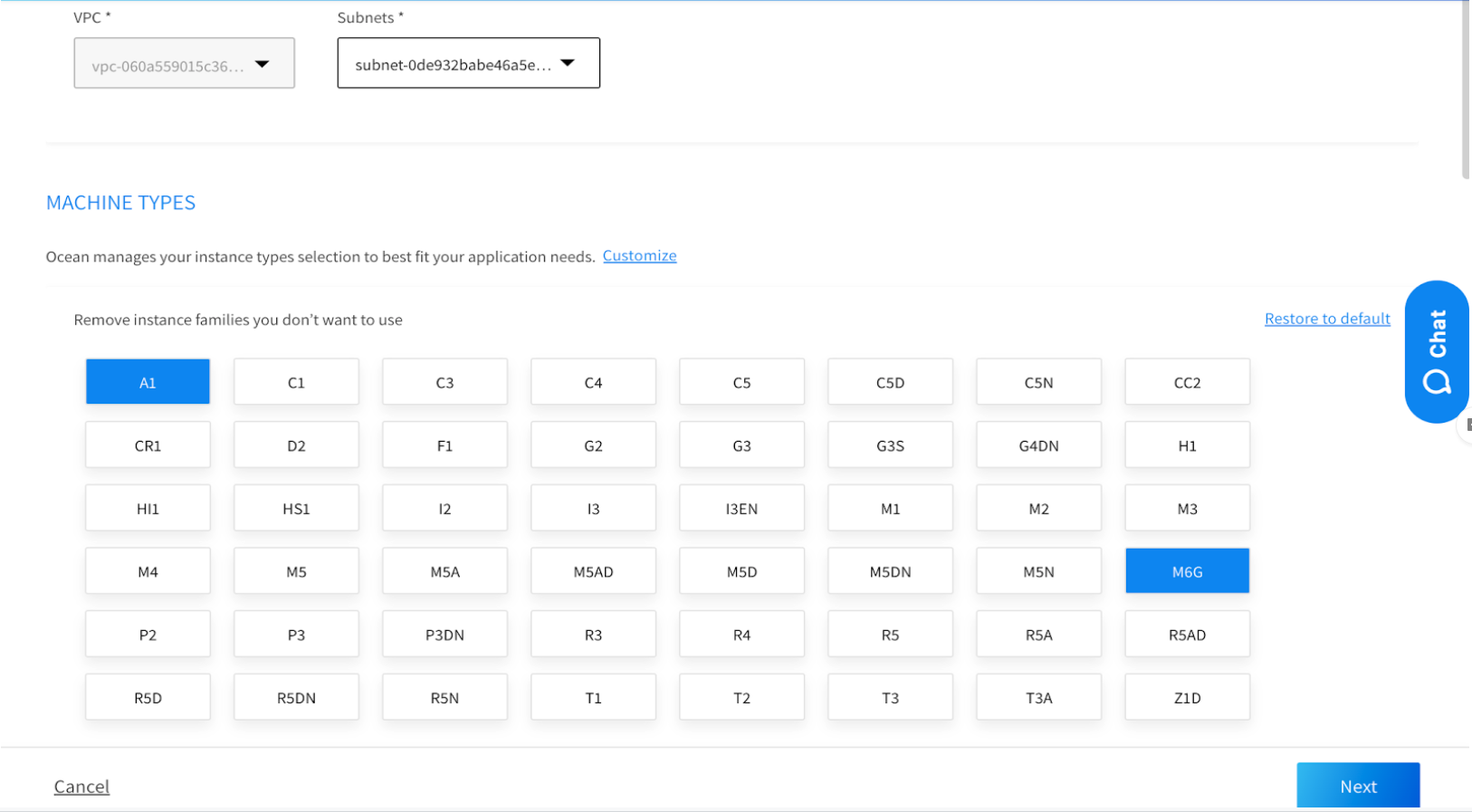
Task: Click the page vertical scrollbar
Action: [1465, 91]
